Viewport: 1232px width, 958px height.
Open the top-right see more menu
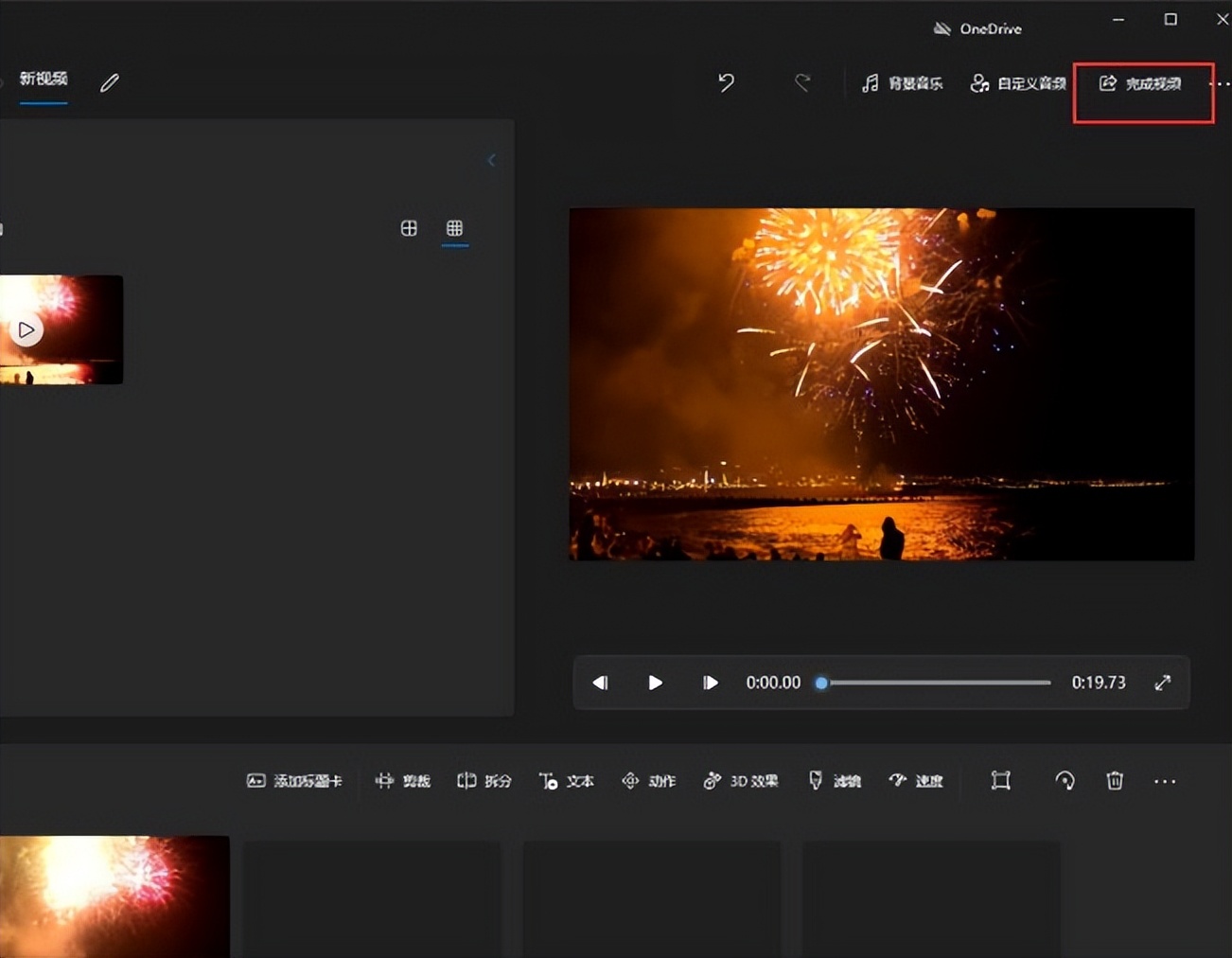coord(1221,83)
